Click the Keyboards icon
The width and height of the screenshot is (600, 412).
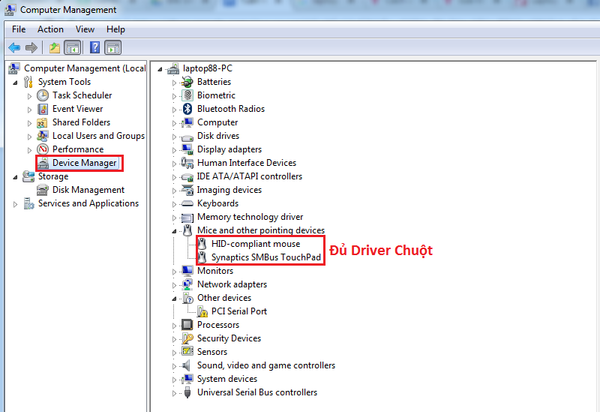point(187,204)
